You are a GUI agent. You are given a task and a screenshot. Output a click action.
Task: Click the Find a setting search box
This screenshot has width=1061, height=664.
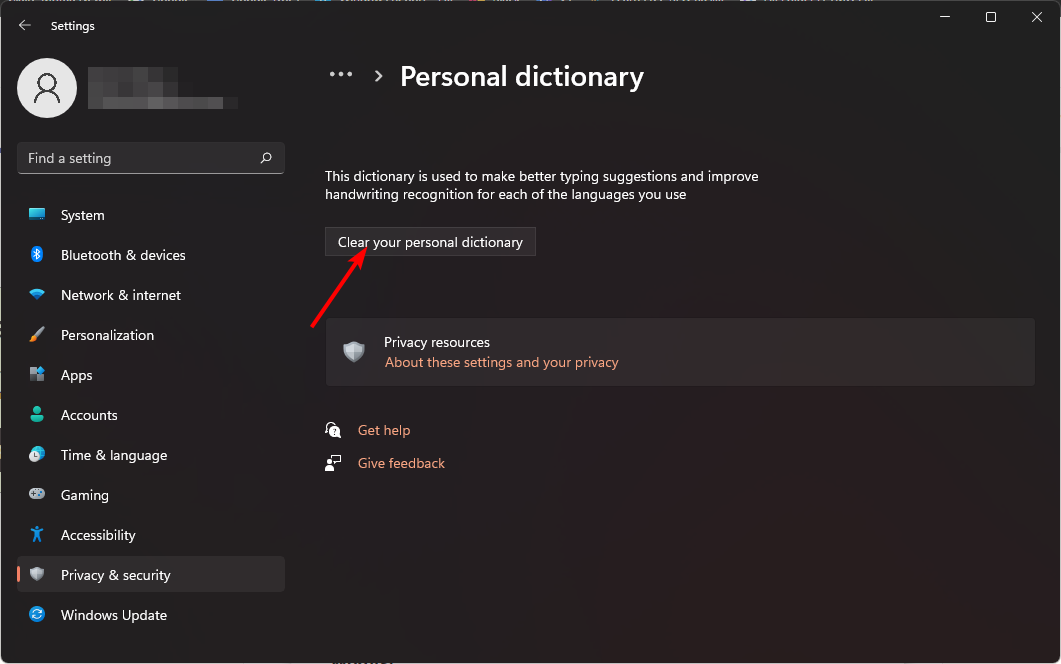130,157
